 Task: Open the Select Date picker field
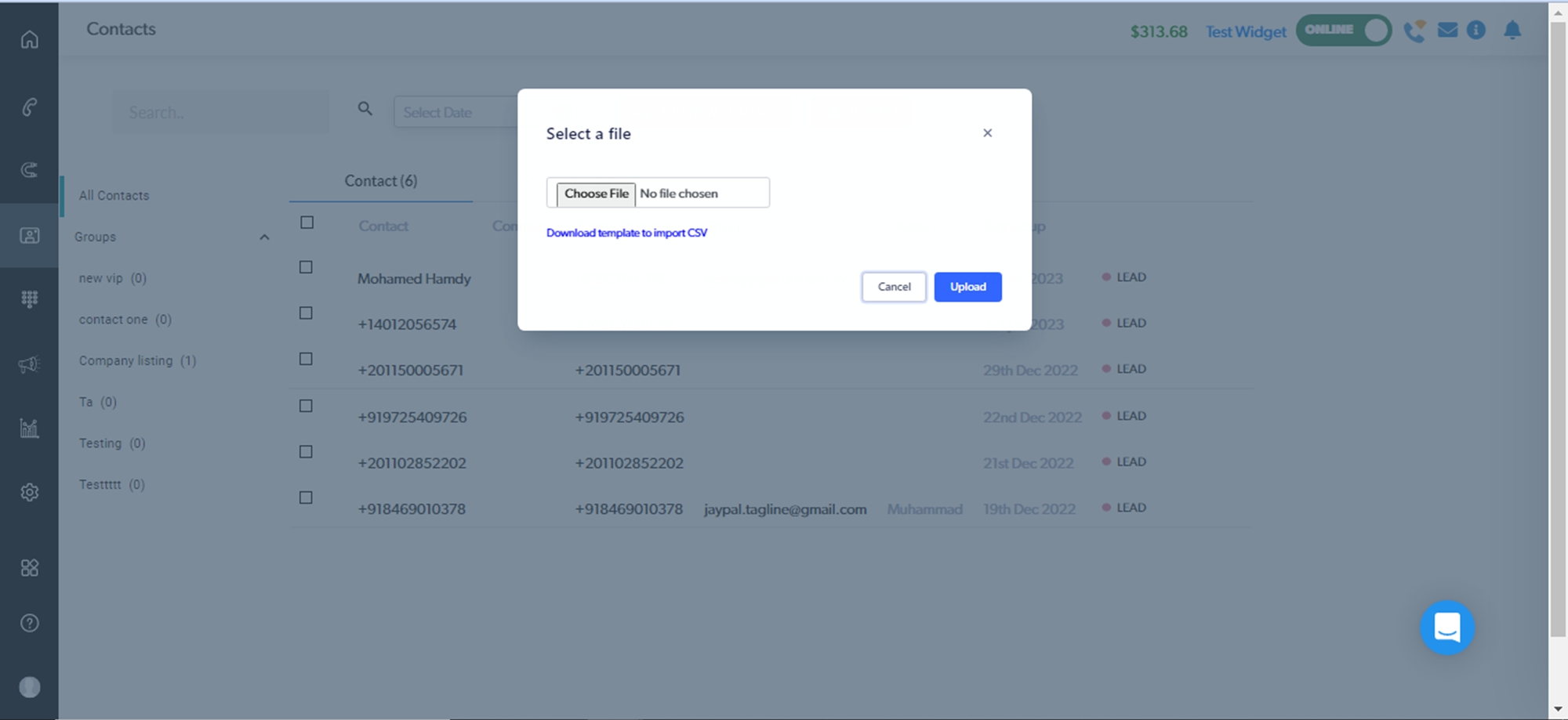point(455,112)
